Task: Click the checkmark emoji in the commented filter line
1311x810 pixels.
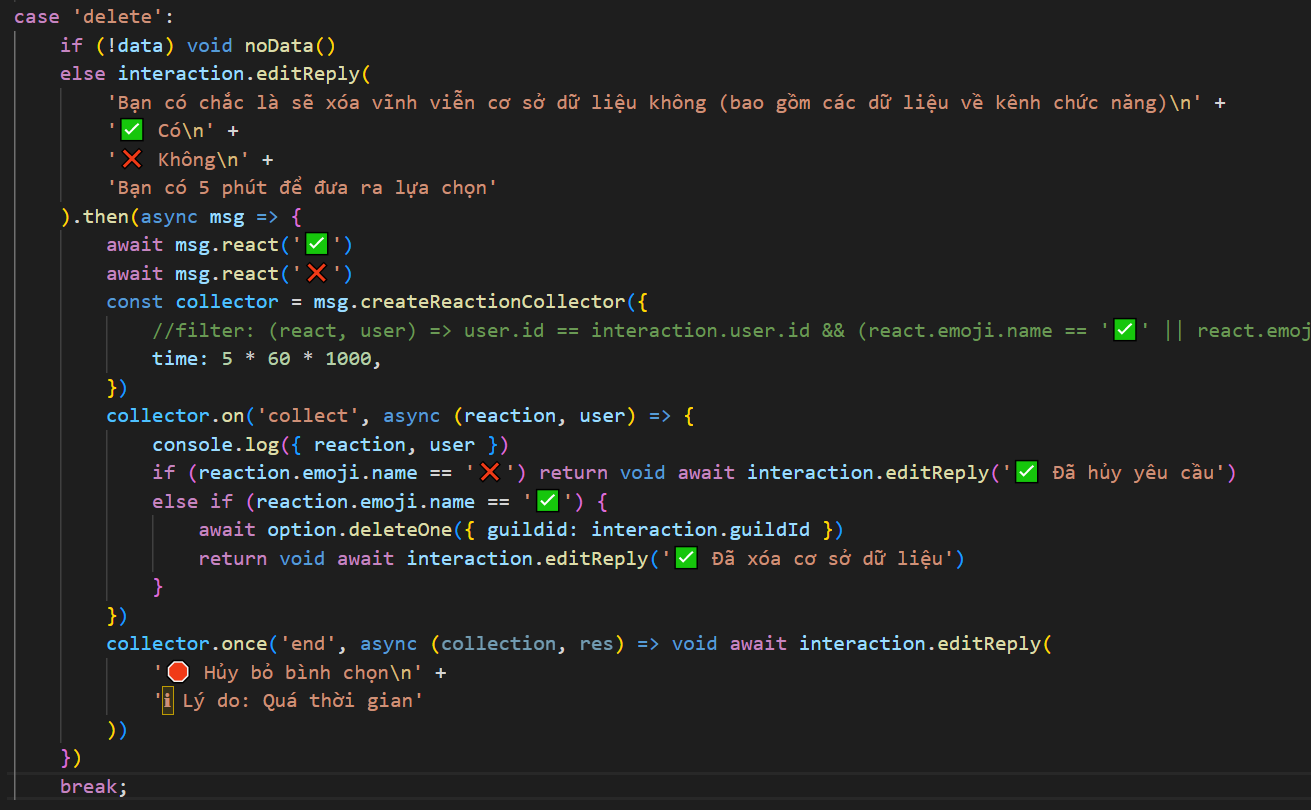Action: pos(1124,331)
